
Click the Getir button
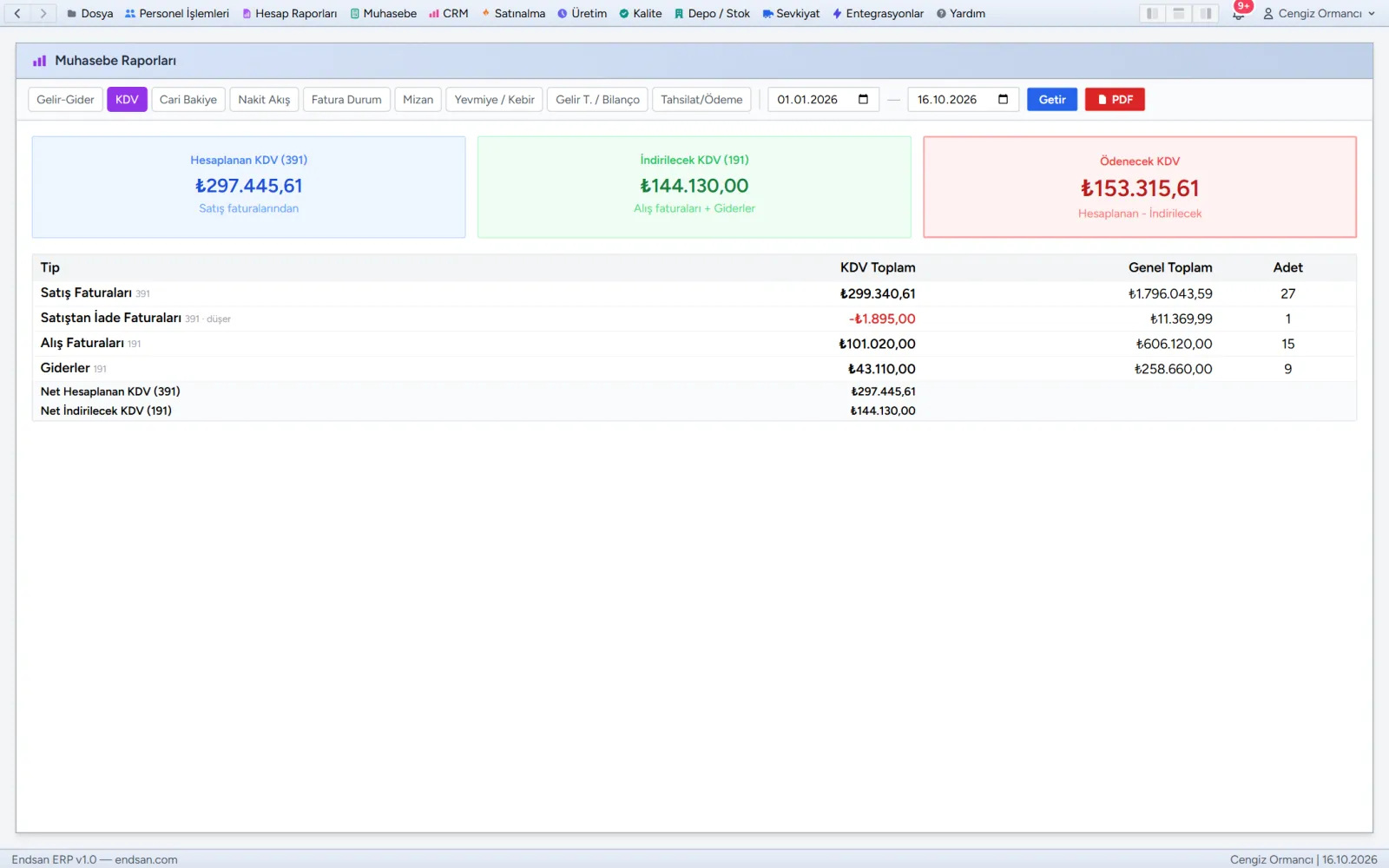1052,99
